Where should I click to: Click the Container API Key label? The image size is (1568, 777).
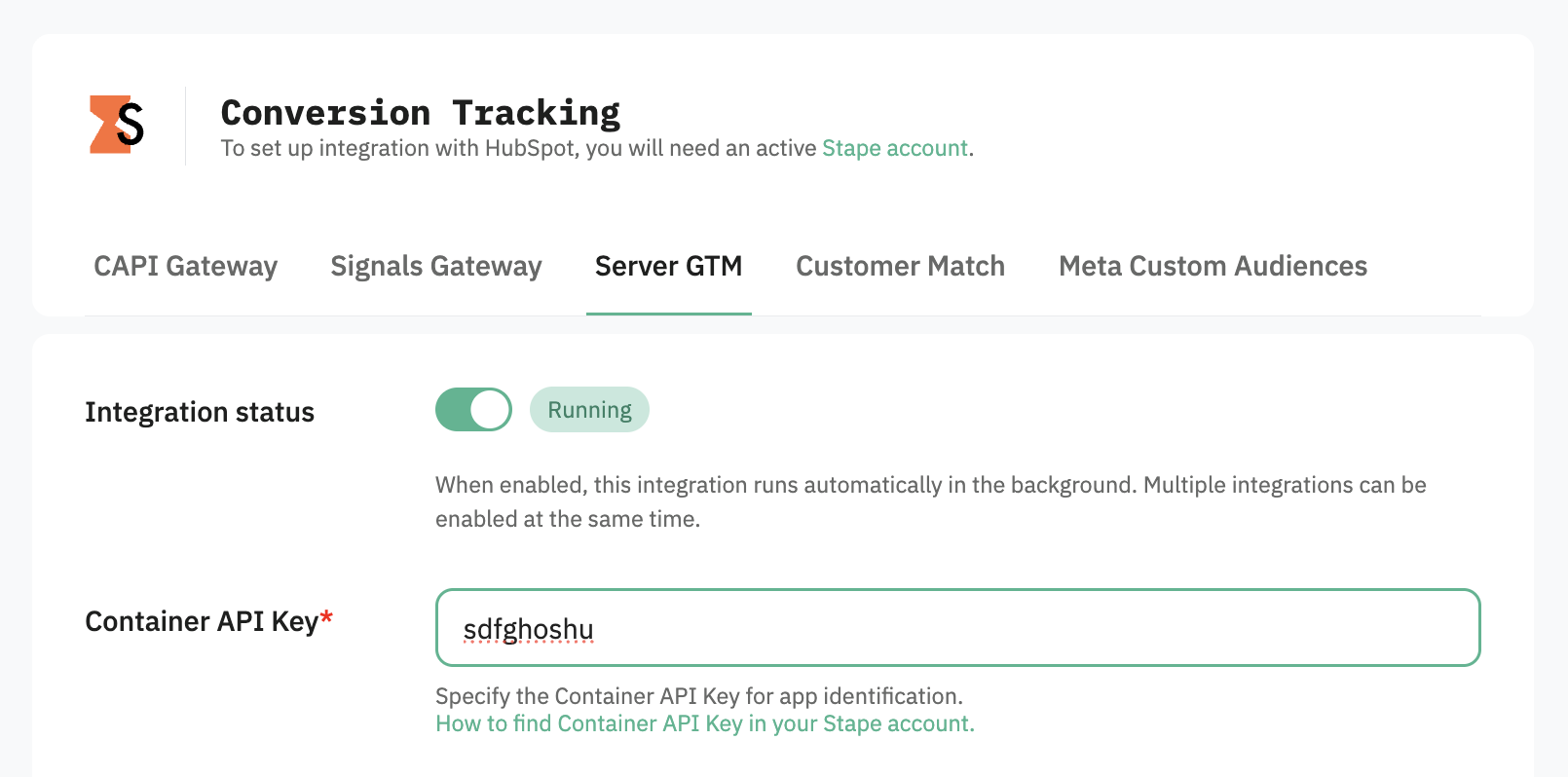208,621
